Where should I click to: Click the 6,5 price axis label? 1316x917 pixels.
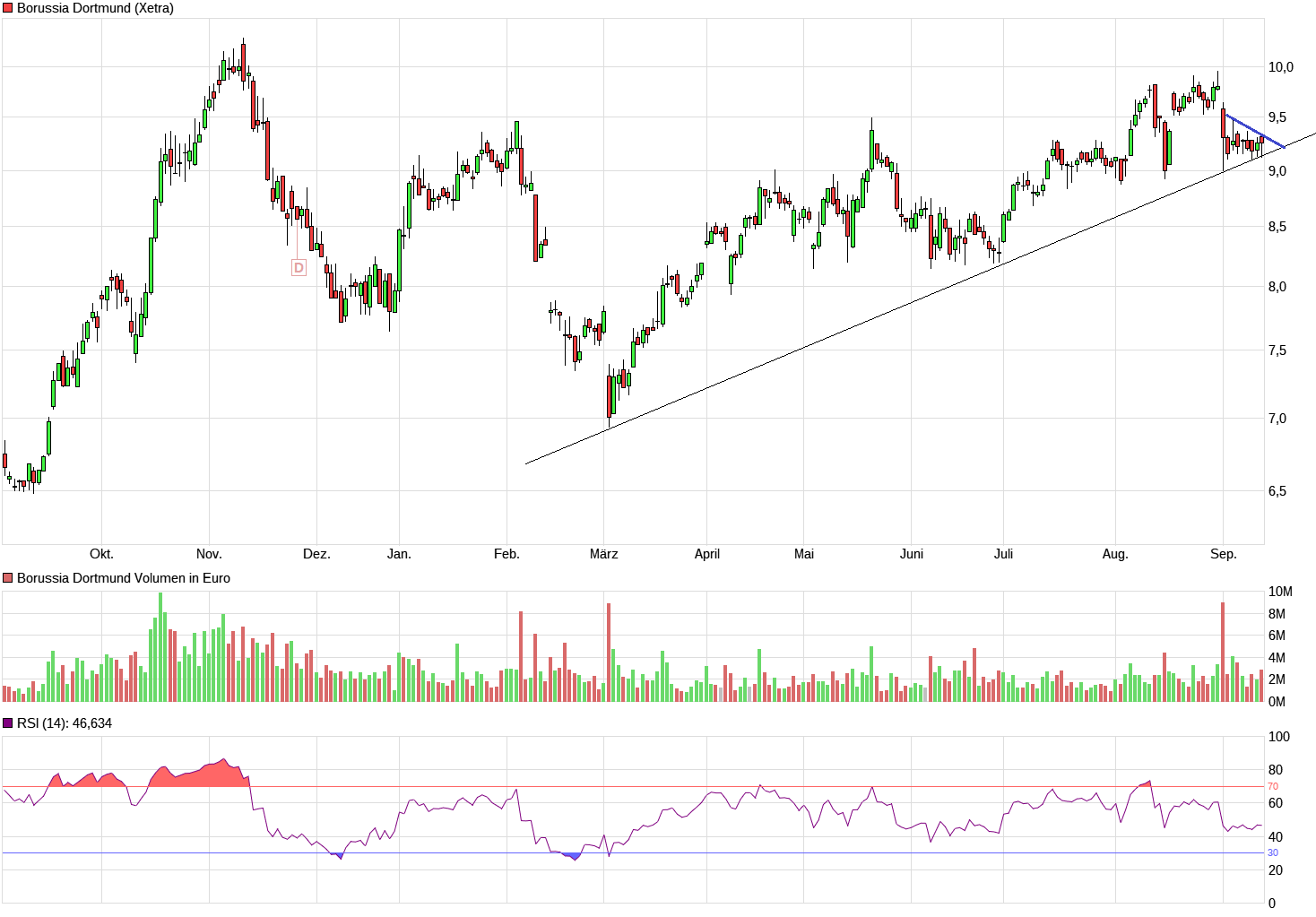click(x=1277, y=491)
